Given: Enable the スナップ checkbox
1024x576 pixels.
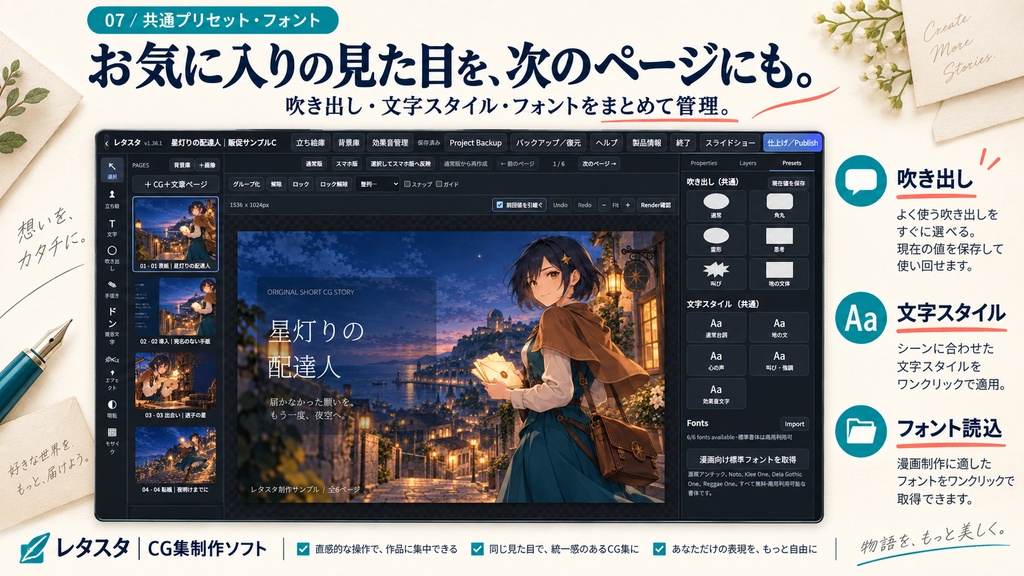Looking at the screenshot, I should (407, 184).
